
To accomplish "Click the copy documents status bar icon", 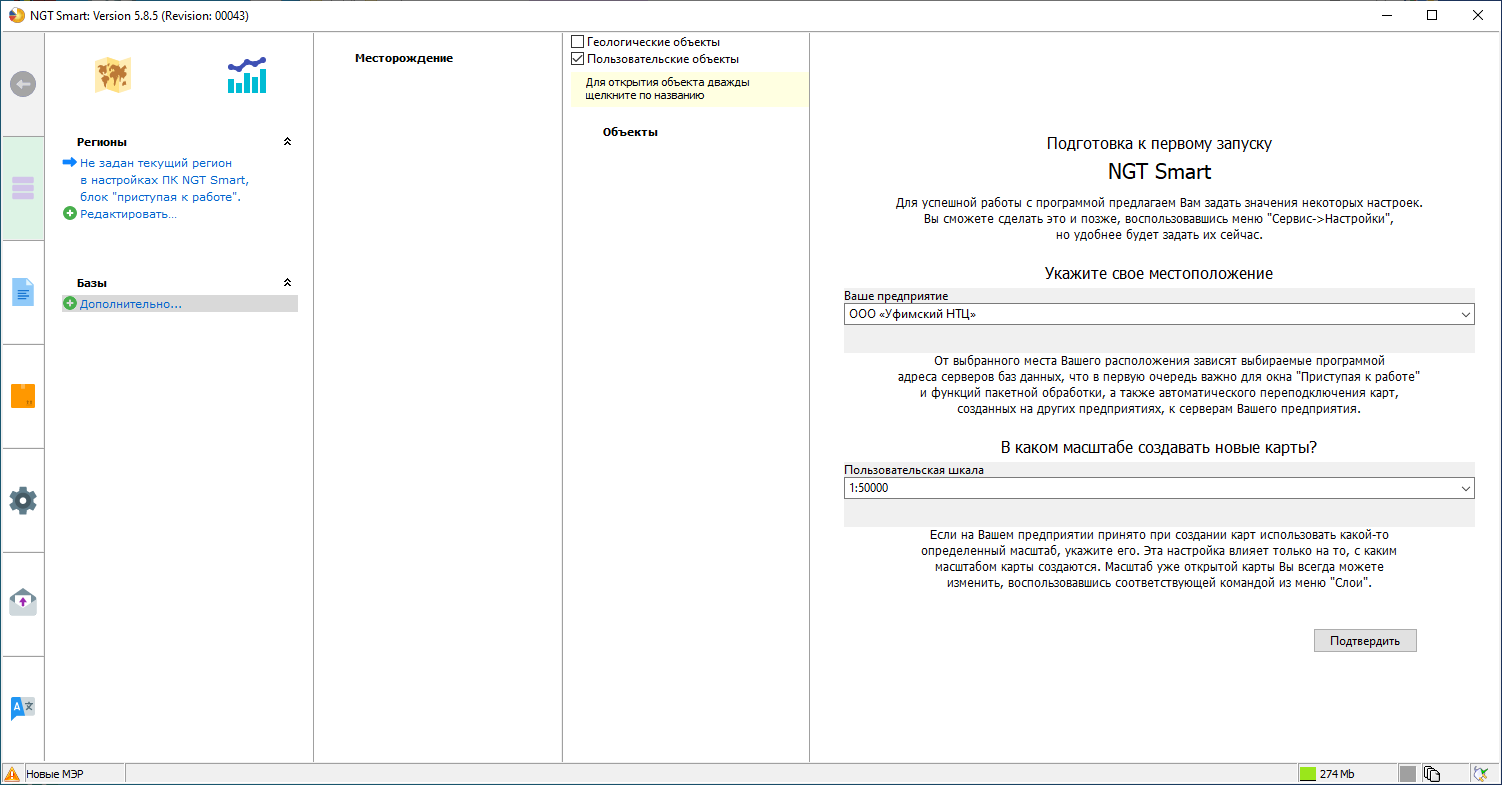I will [x=1432, y=774].
